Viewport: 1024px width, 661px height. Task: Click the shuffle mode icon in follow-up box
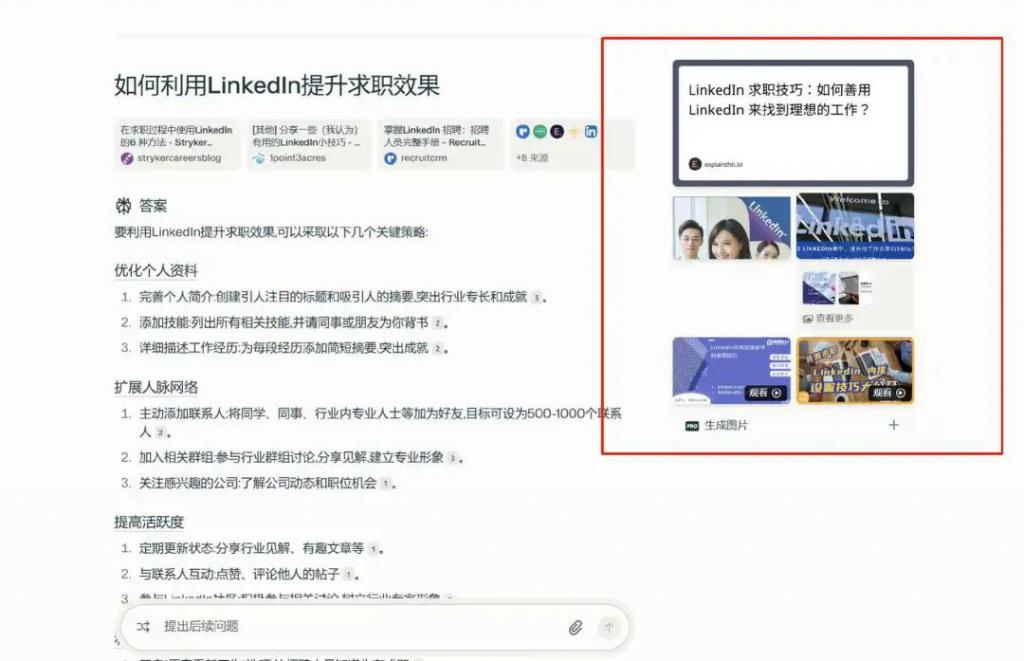point(143,627)
